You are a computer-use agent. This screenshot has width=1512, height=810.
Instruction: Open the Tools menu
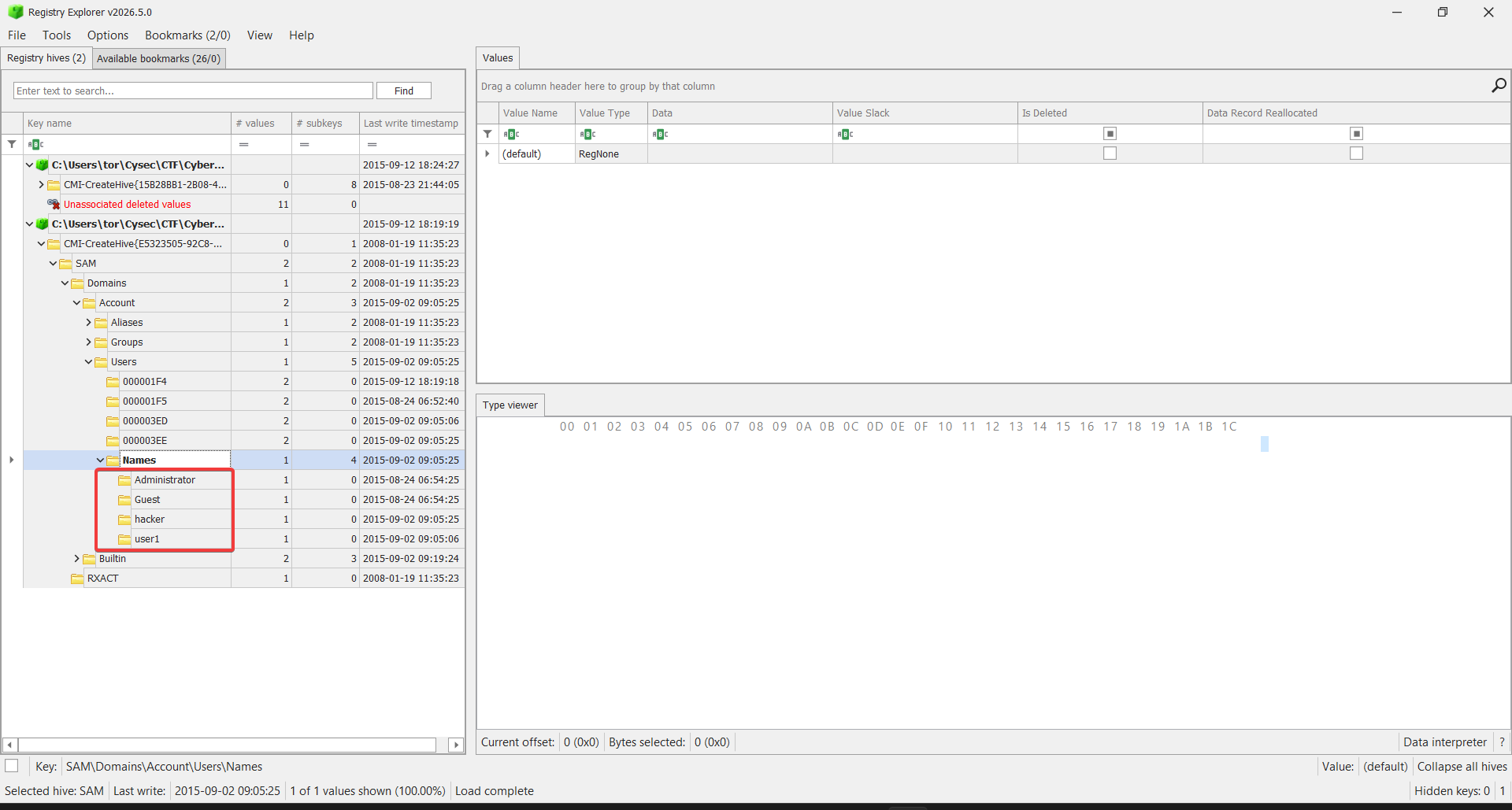(57, 35)
